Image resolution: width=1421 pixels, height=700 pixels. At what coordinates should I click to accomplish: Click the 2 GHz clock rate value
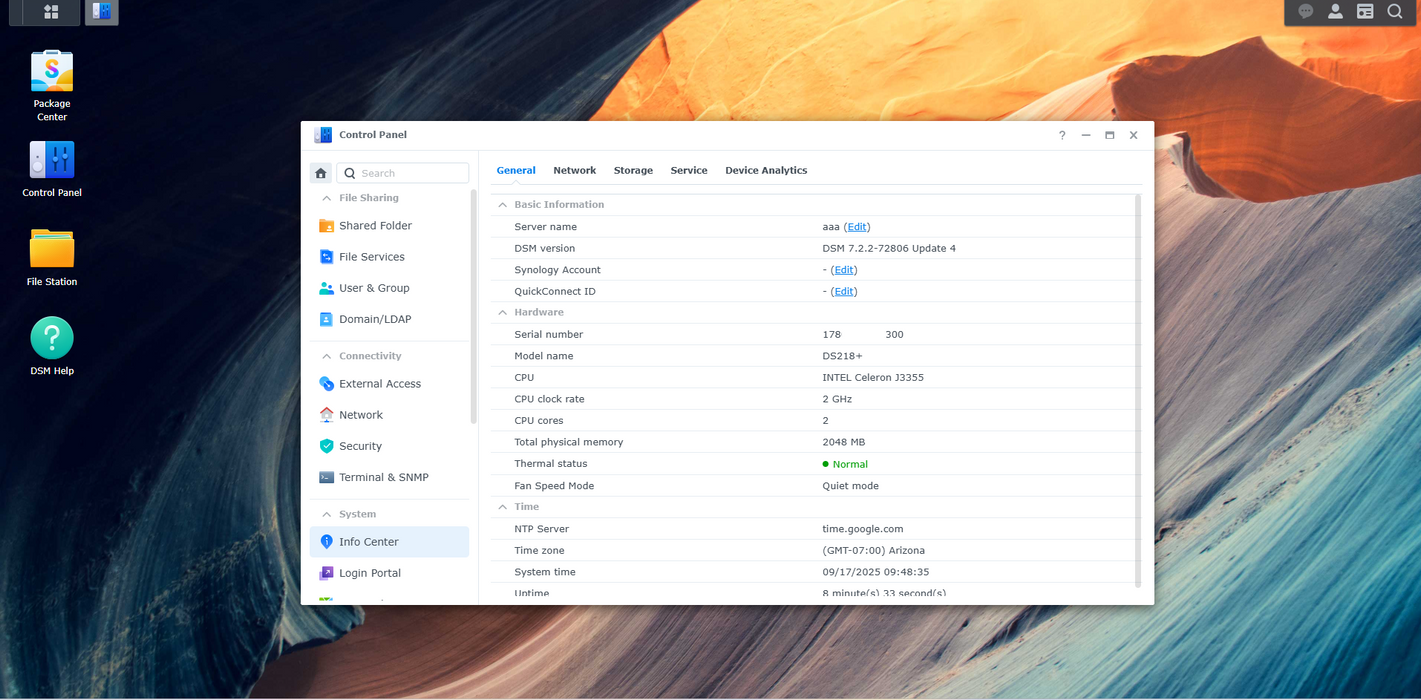point(837,399)
